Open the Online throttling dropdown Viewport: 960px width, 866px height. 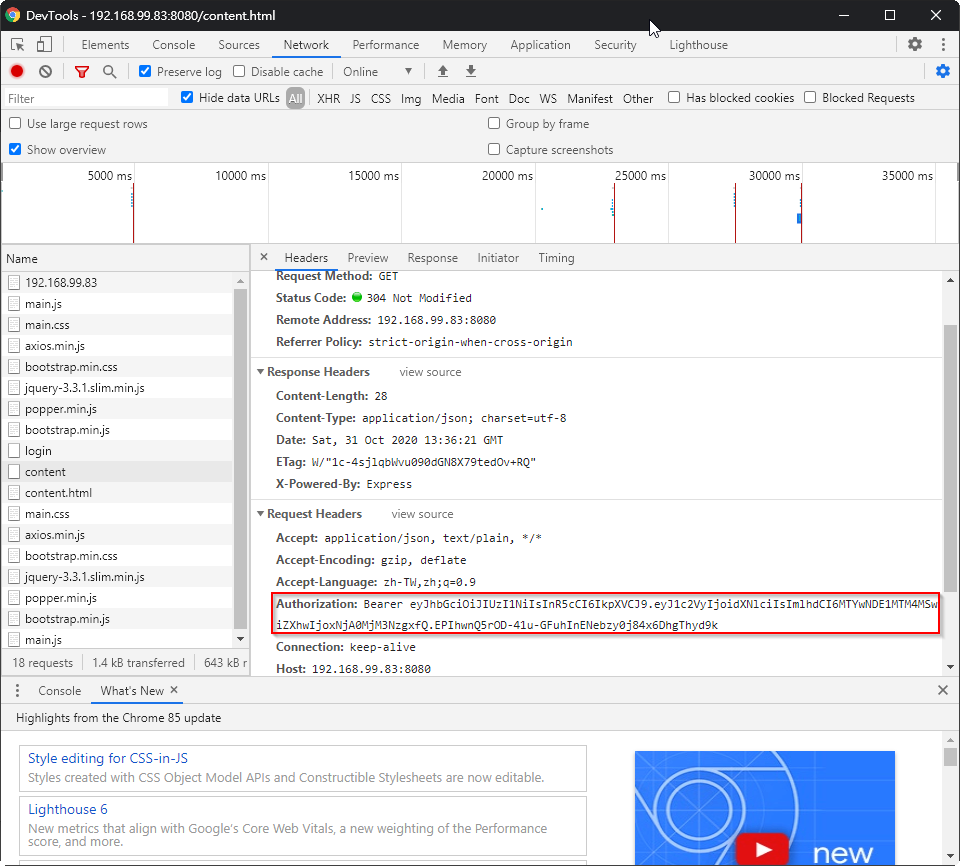point(377,72)
